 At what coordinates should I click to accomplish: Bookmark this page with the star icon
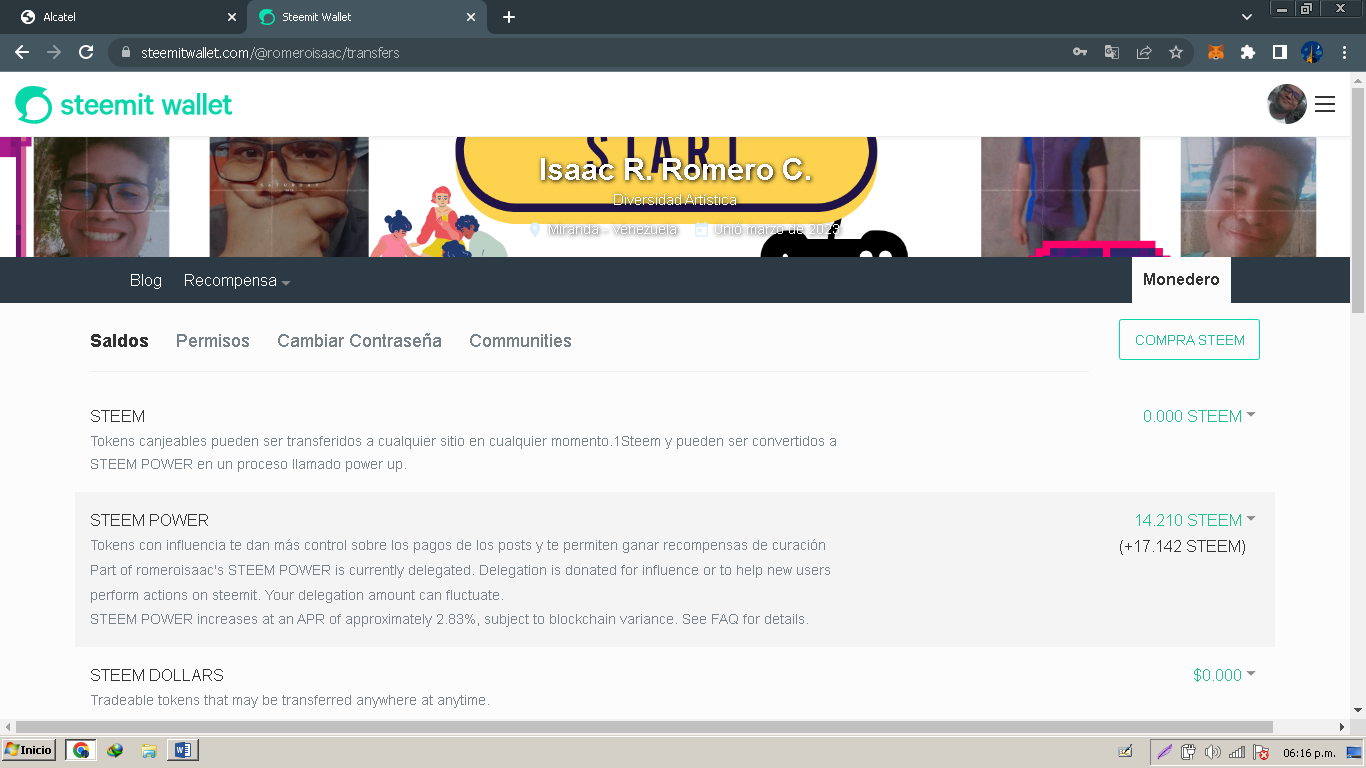1176,52
